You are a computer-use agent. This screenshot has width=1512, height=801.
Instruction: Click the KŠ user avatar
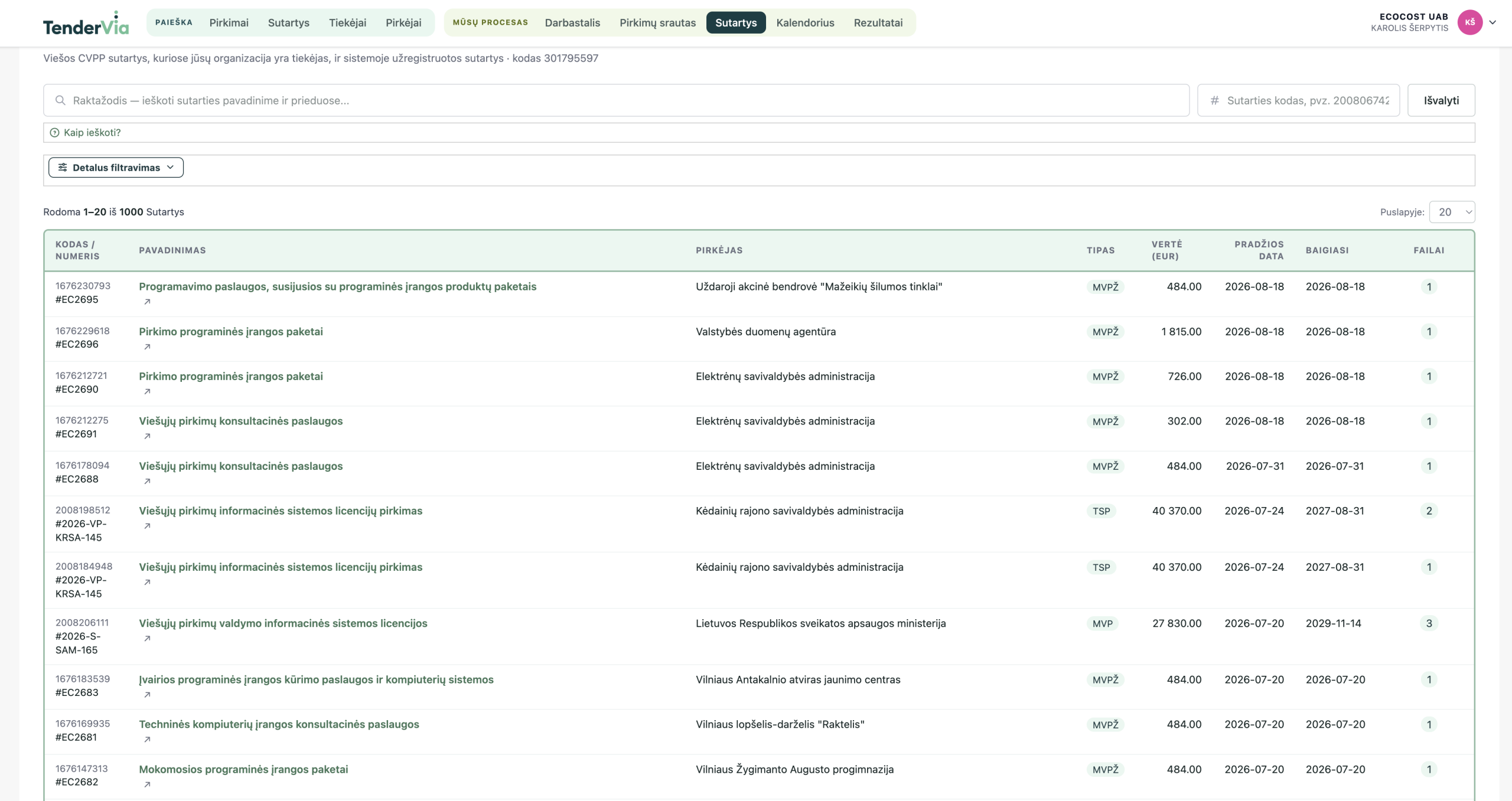pos(1470,22)
